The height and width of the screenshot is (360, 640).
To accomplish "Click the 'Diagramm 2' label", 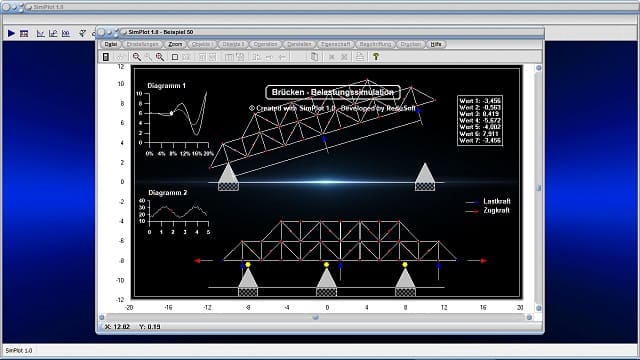I will (167, 193).
